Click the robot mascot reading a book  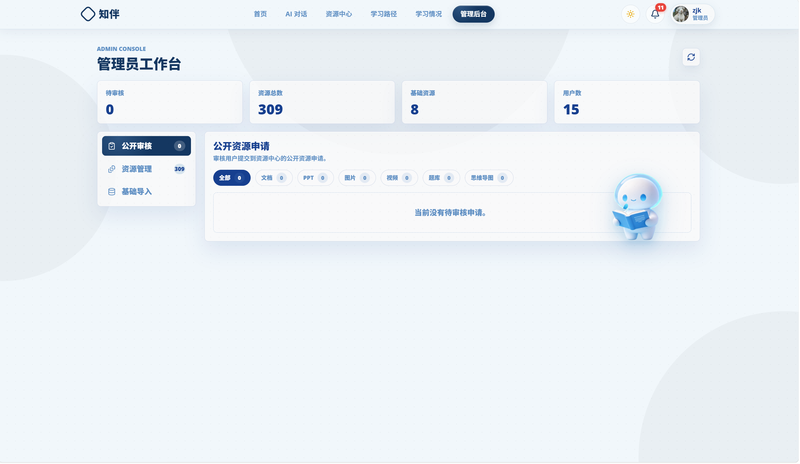(637, 207)
